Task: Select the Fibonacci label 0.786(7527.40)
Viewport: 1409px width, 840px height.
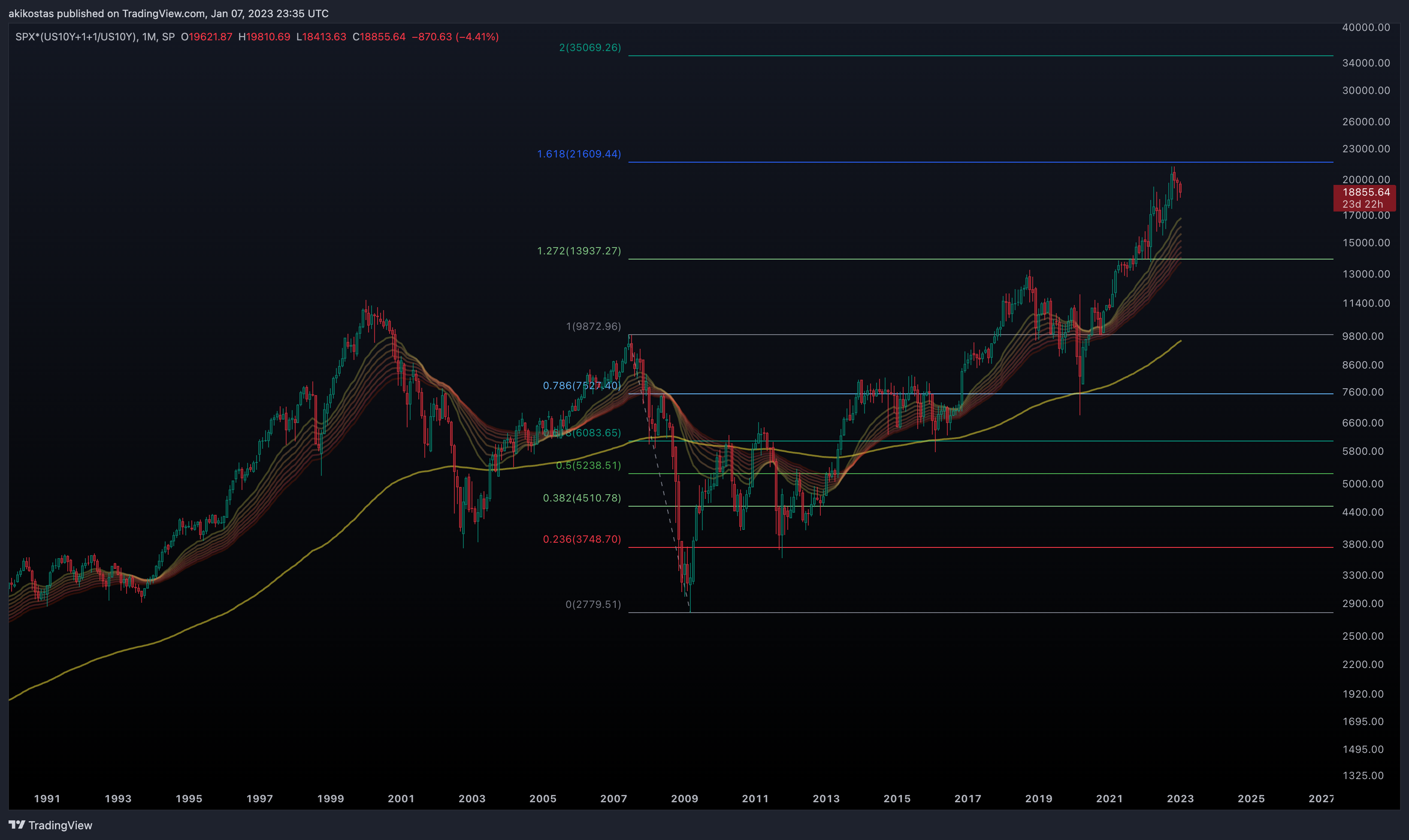Action: point(582,386)
